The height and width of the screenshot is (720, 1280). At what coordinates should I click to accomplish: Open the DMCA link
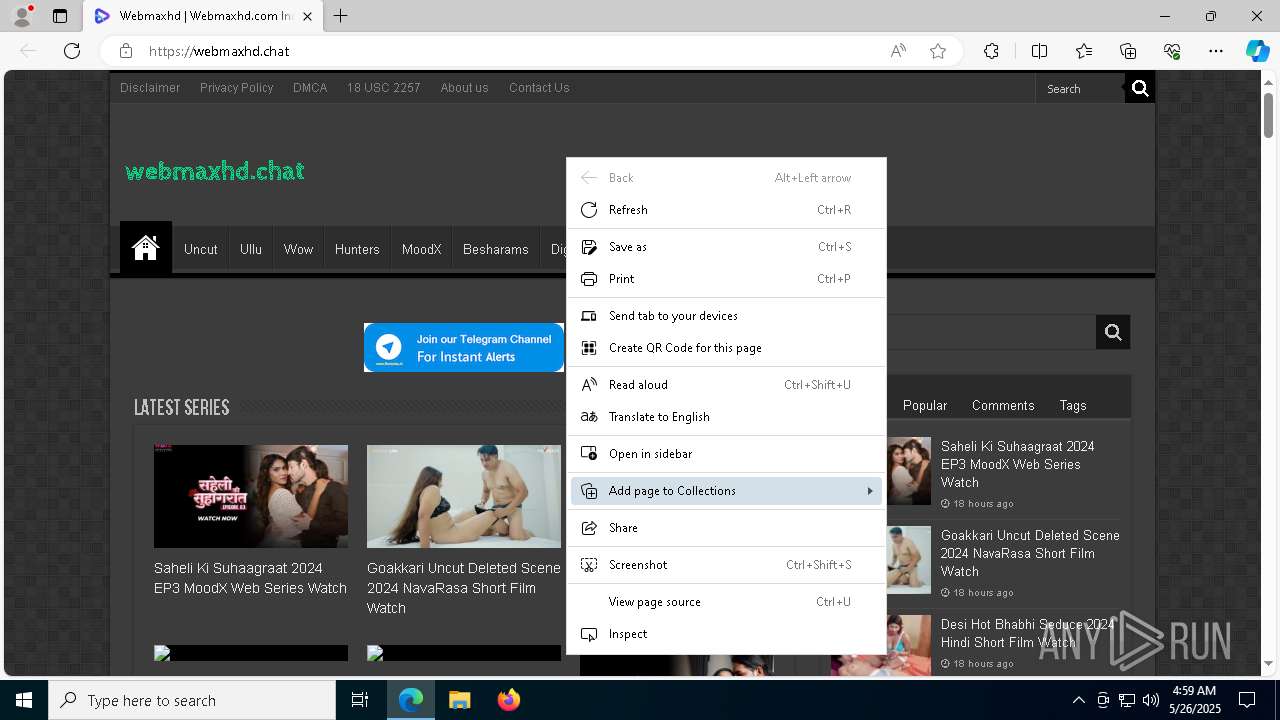310,88
